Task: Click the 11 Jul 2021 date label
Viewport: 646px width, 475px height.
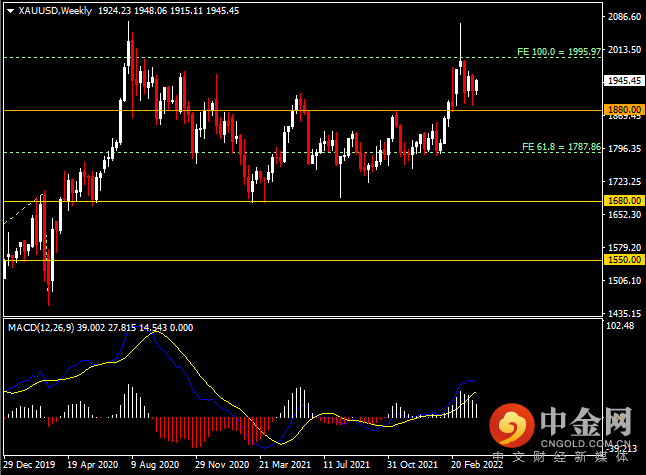Action: click(x=346, y=465)
